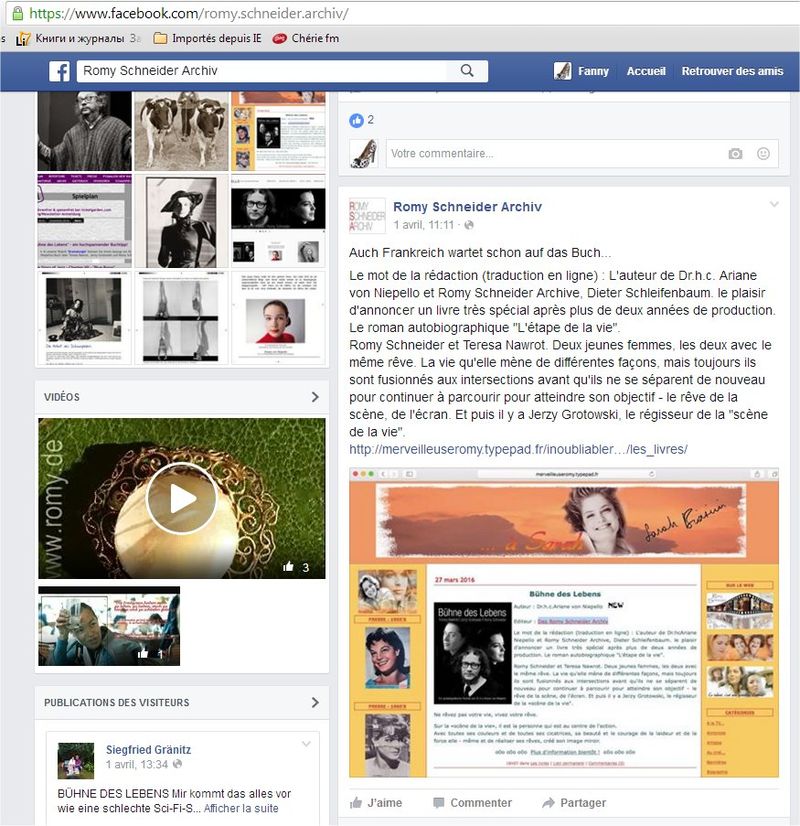This screenshot has height=826, width=800.
Task: Open woman in hat portrait thumbnail
Action: coord(181,221)
